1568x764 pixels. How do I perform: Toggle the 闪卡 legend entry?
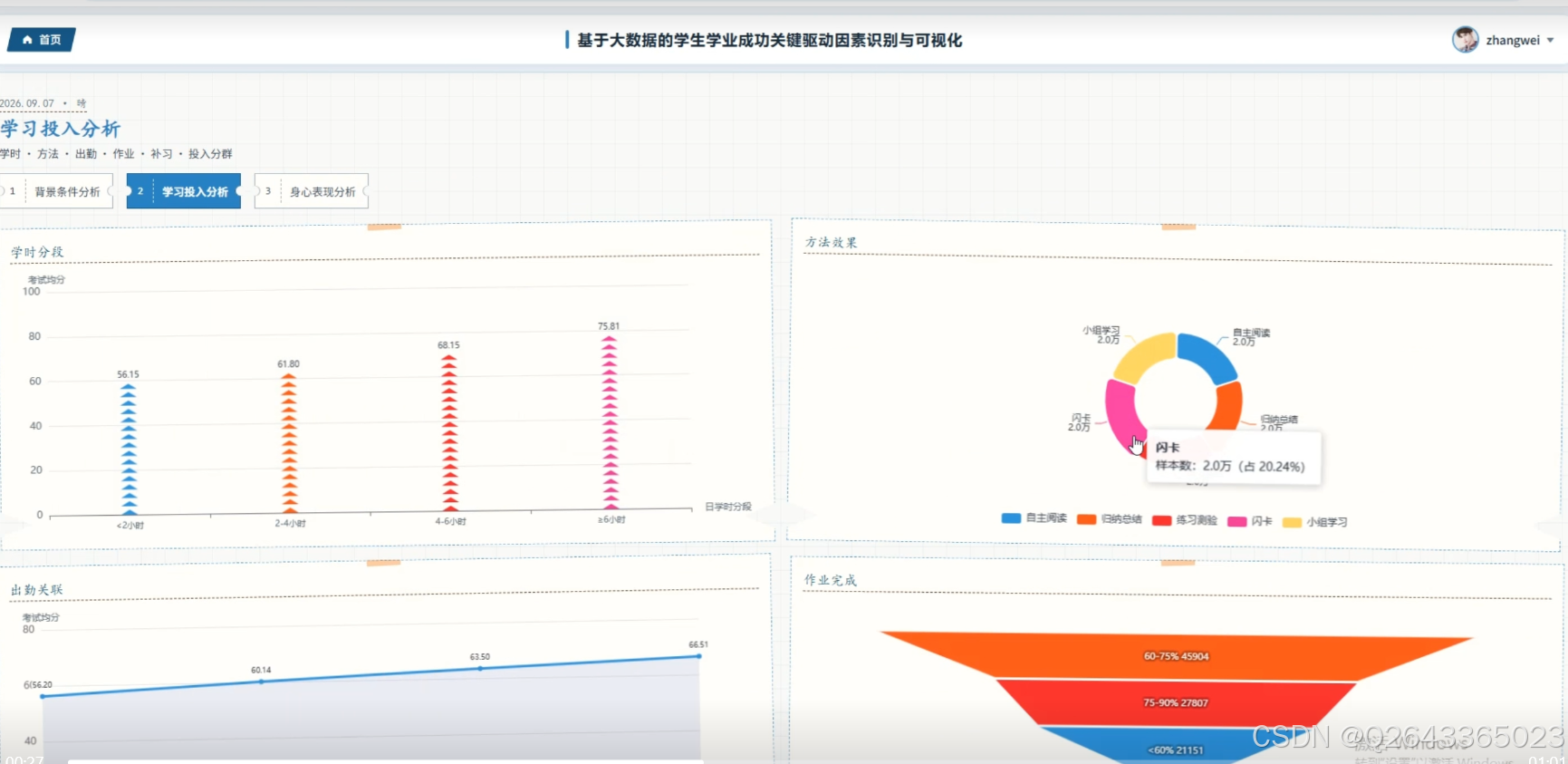click(x=1250, y=521)
